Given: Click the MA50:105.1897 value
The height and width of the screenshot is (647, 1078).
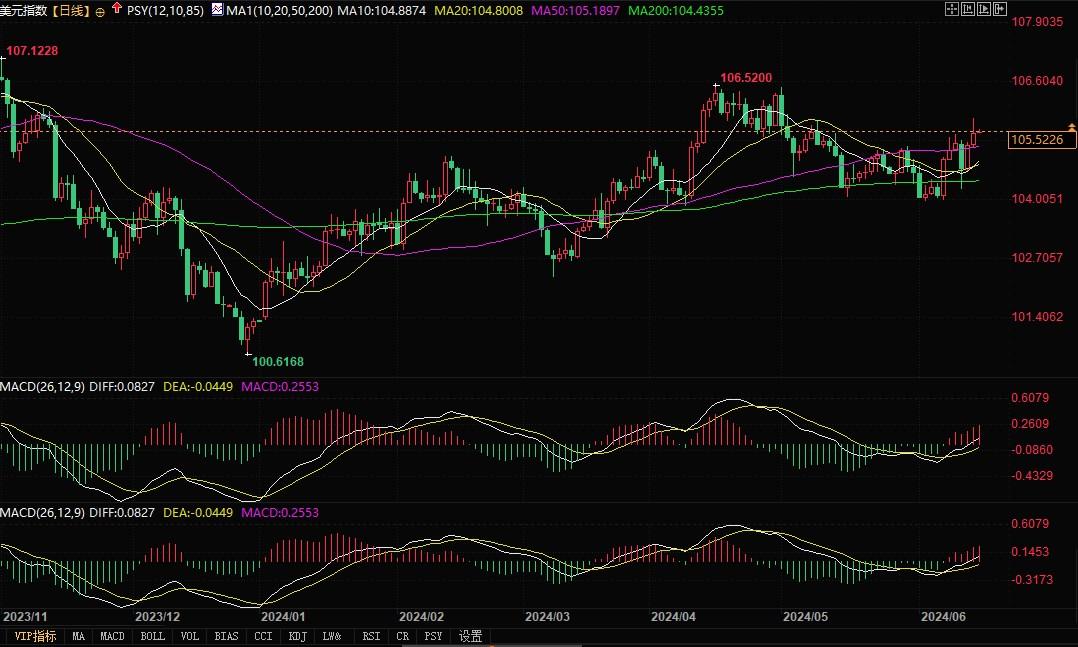Looking at the screenshot, I should pyautogui.click(x=575, y=10).
